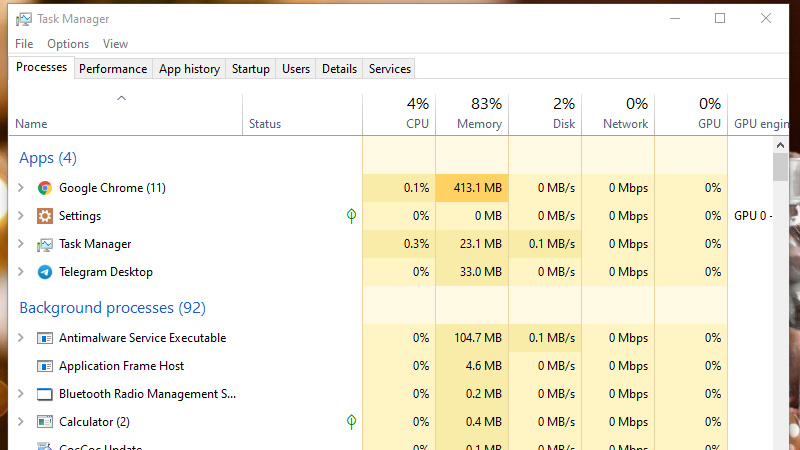Image resolution: width=800 pixels, height=450 pixels.
Task: Click the green leaf status icon for Settings
Action: pyautogui.click(x=351, y=216)
